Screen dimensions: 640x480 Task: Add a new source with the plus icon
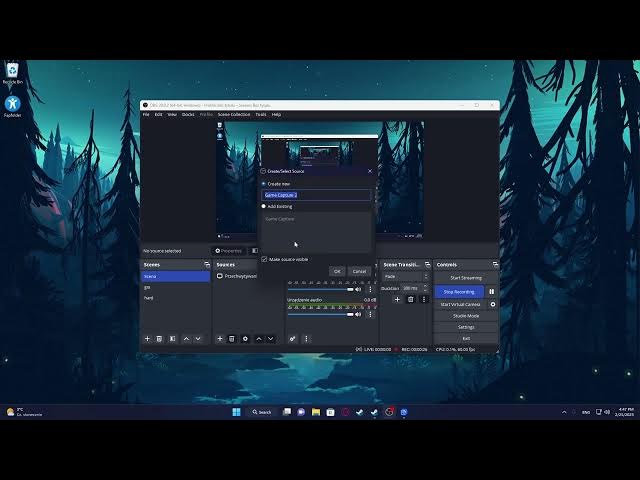(x=220, y=339)
